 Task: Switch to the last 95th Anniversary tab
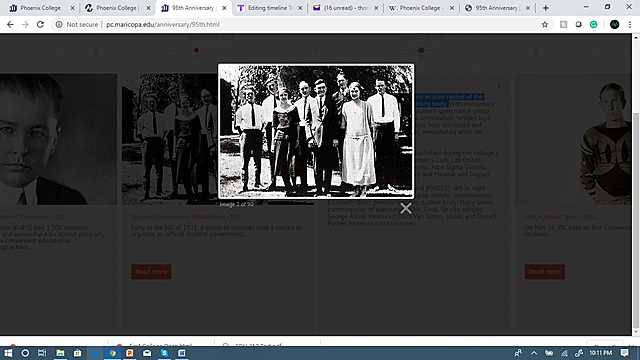pos(498,8)
